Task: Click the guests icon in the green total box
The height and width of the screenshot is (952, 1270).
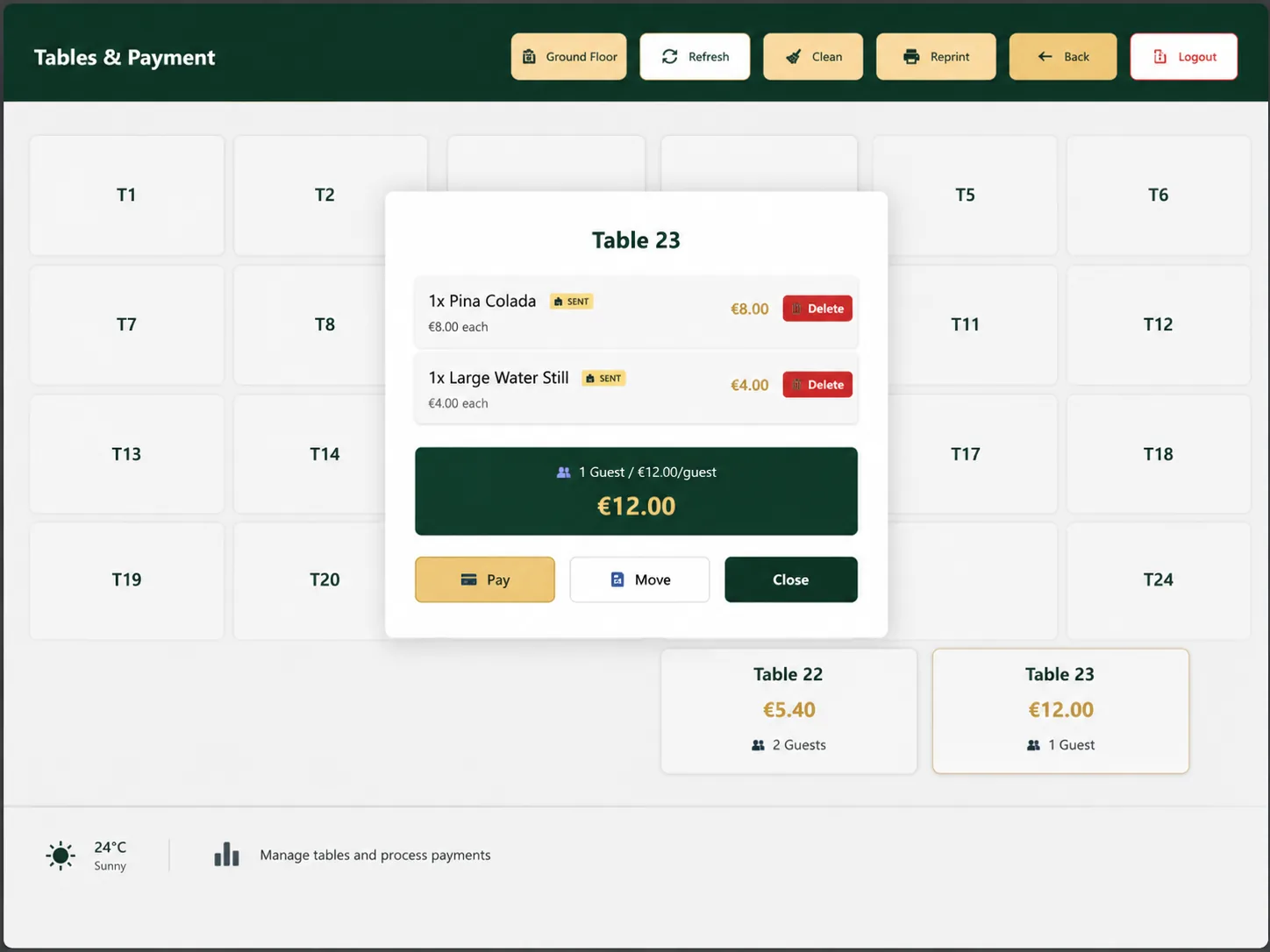Action: tap(564, 472)
